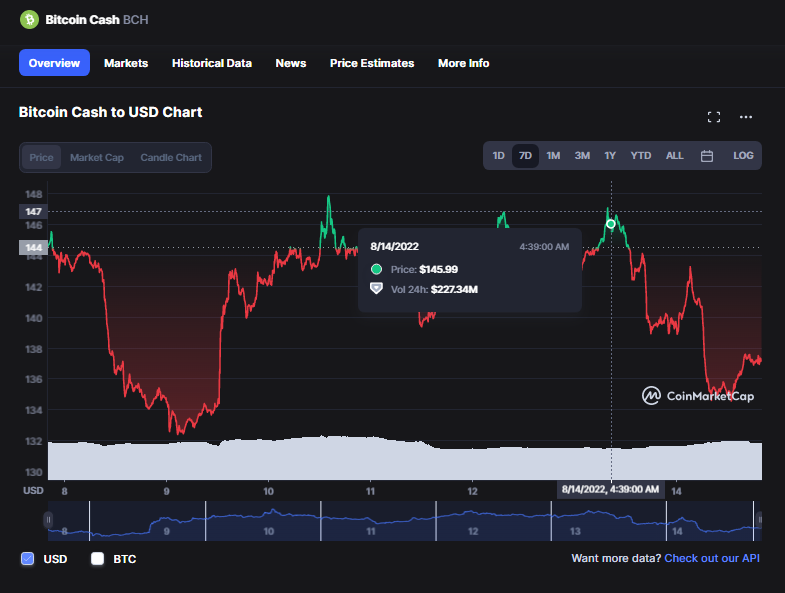This screenshot has height=593, width=785.
Task: Click left handle of range navigator
Action: click(x=48, y=520)
